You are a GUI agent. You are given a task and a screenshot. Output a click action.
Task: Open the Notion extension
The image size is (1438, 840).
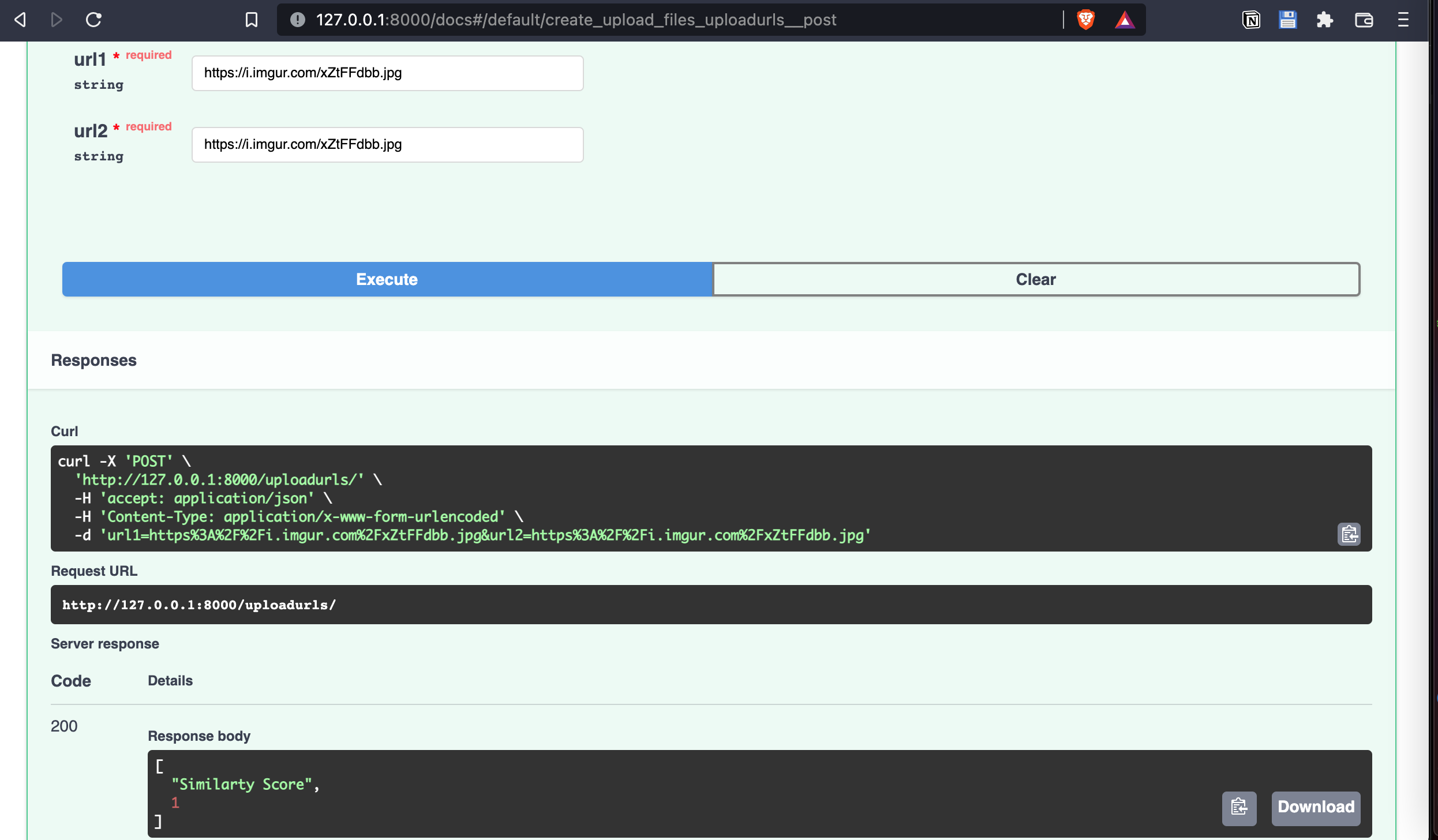pyautogui.click(x=1251, y=20)
